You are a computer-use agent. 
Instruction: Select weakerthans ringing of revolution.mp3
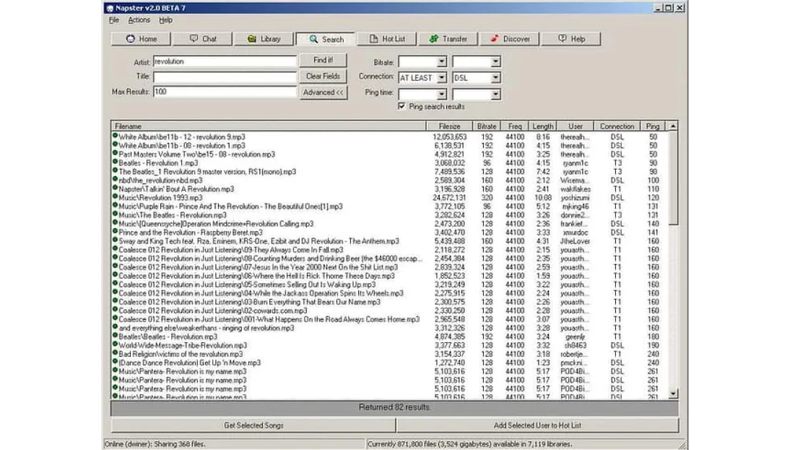390,328
